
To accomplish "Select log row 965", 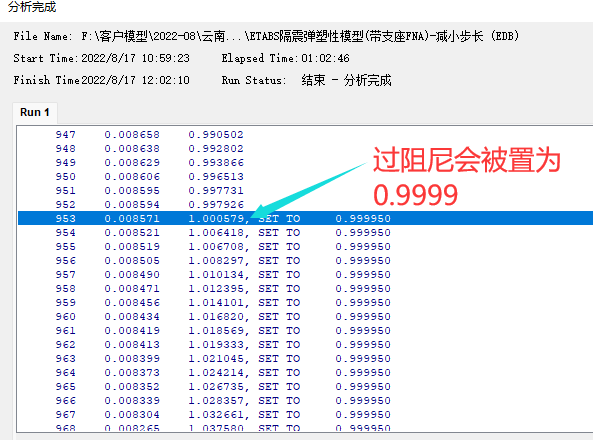I will [x=305, y=387].
